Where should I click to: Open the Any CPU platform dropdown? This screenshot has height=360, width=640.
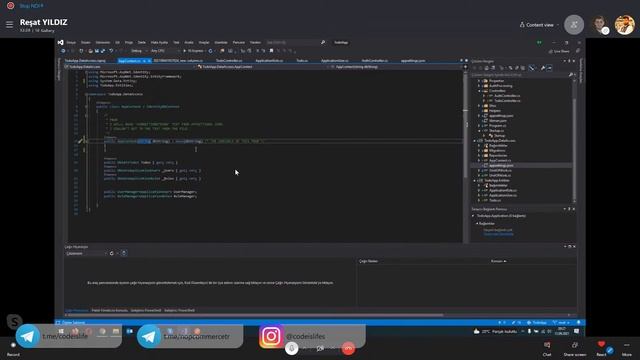(164, 51)
